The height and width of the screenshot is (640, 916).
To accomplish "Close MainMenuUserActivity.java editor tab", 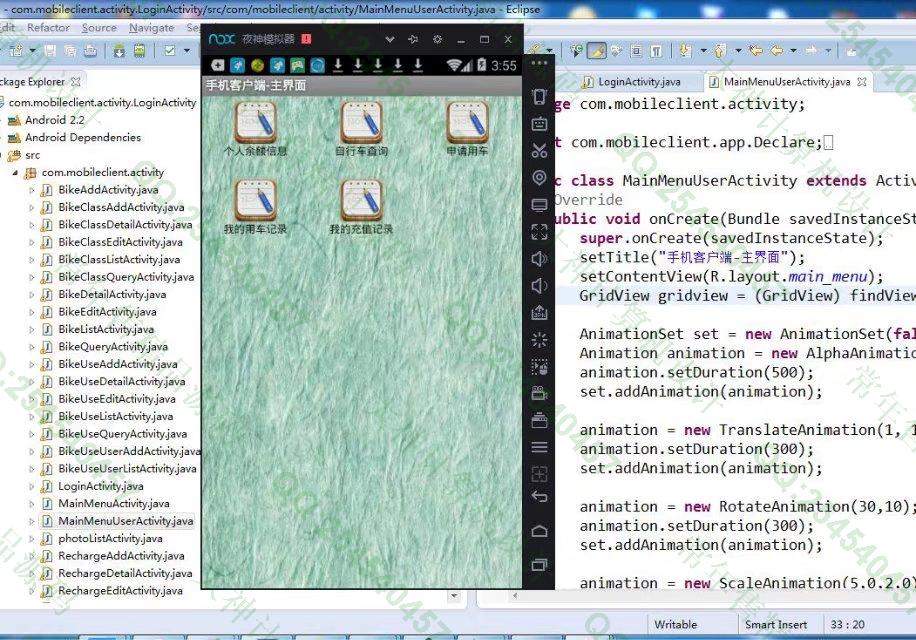I will (862, 82).
